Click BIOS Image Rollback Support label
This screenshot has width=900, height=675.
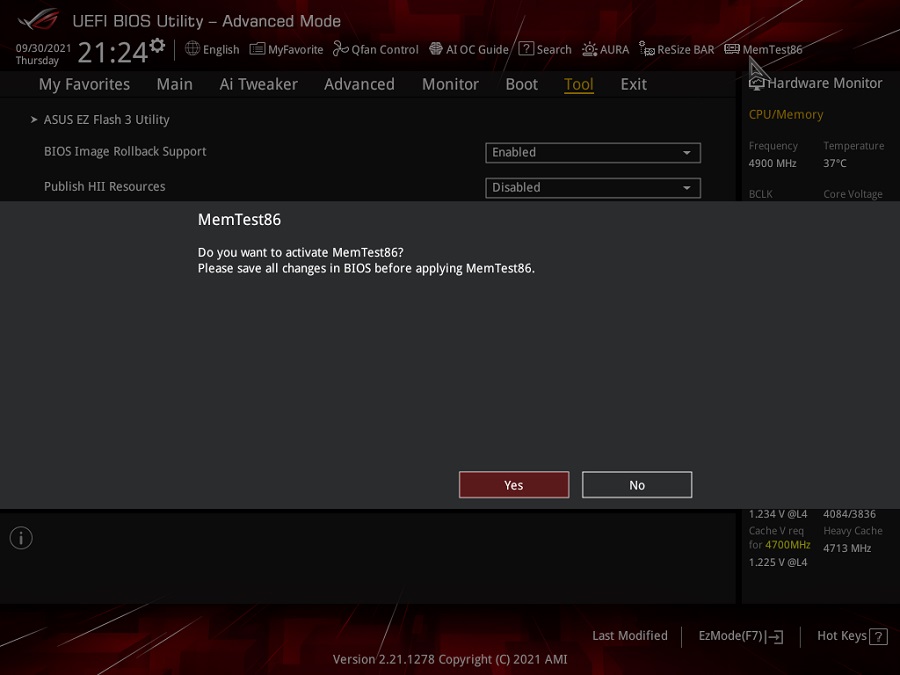125,152
